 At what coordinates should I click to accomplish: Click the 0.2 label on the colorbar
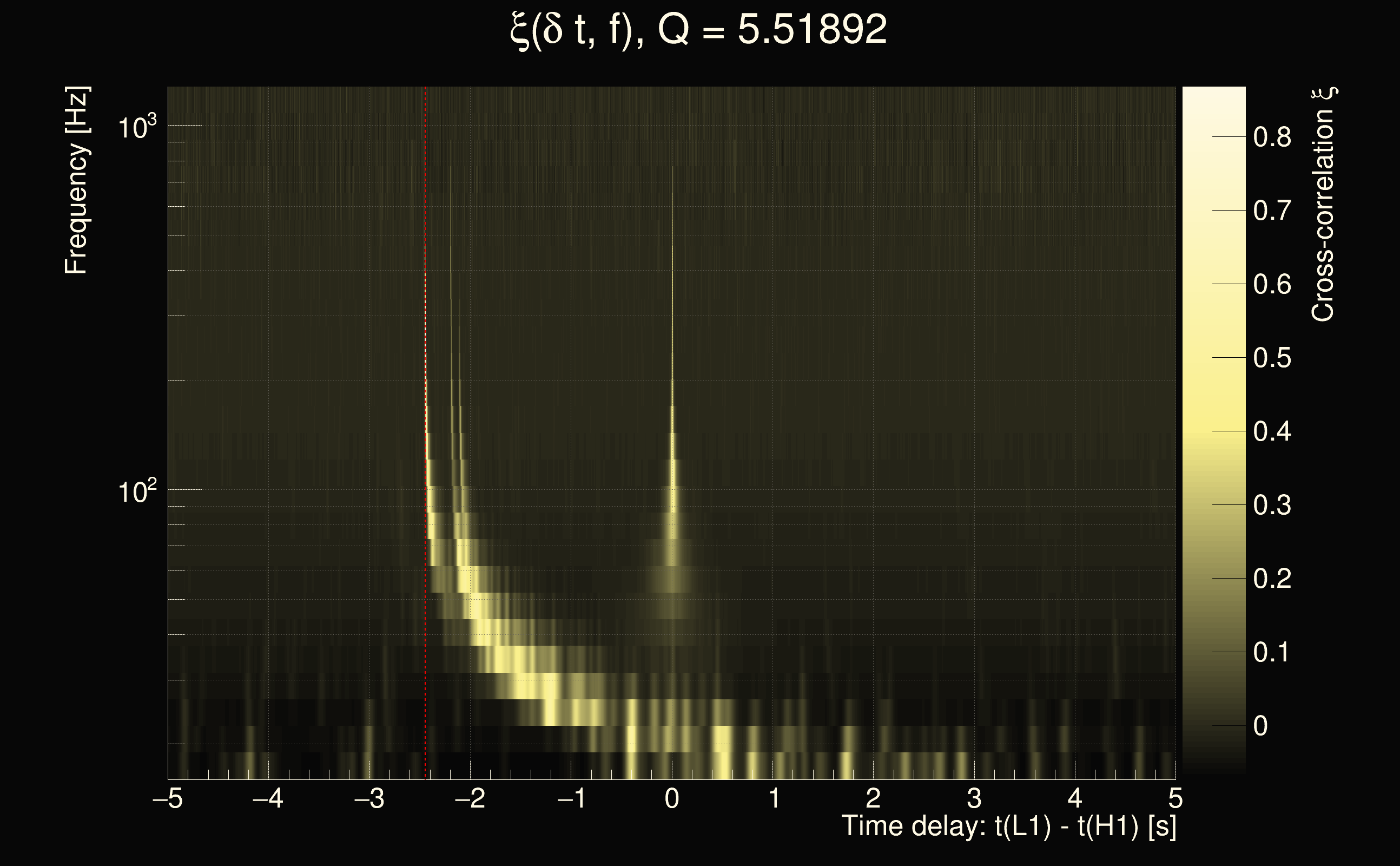[1272, 579]
